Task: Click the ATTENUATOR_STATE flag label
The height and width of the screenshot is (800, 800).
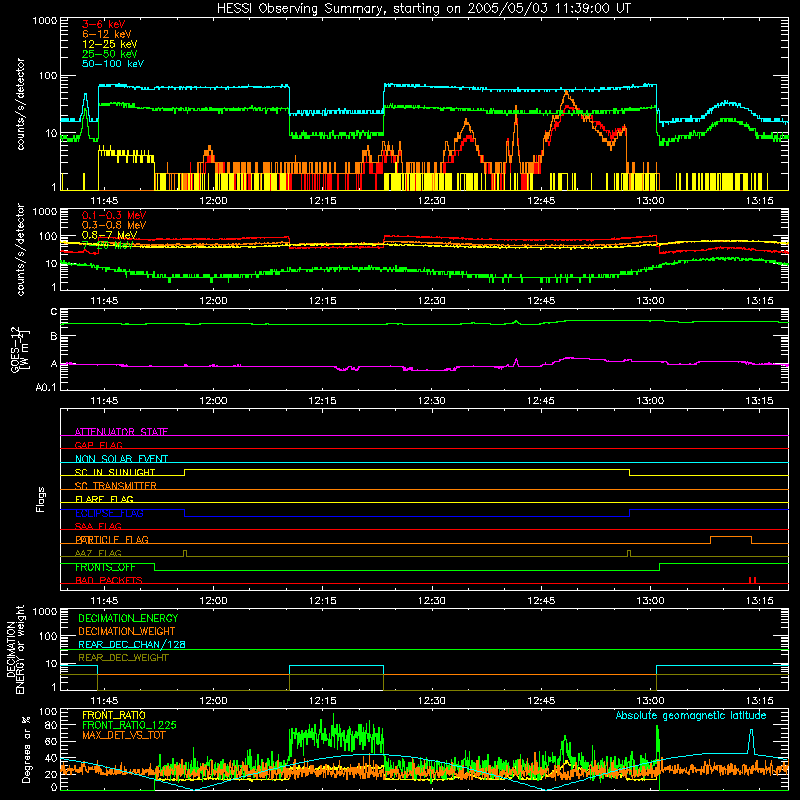Action: (121, 432)
